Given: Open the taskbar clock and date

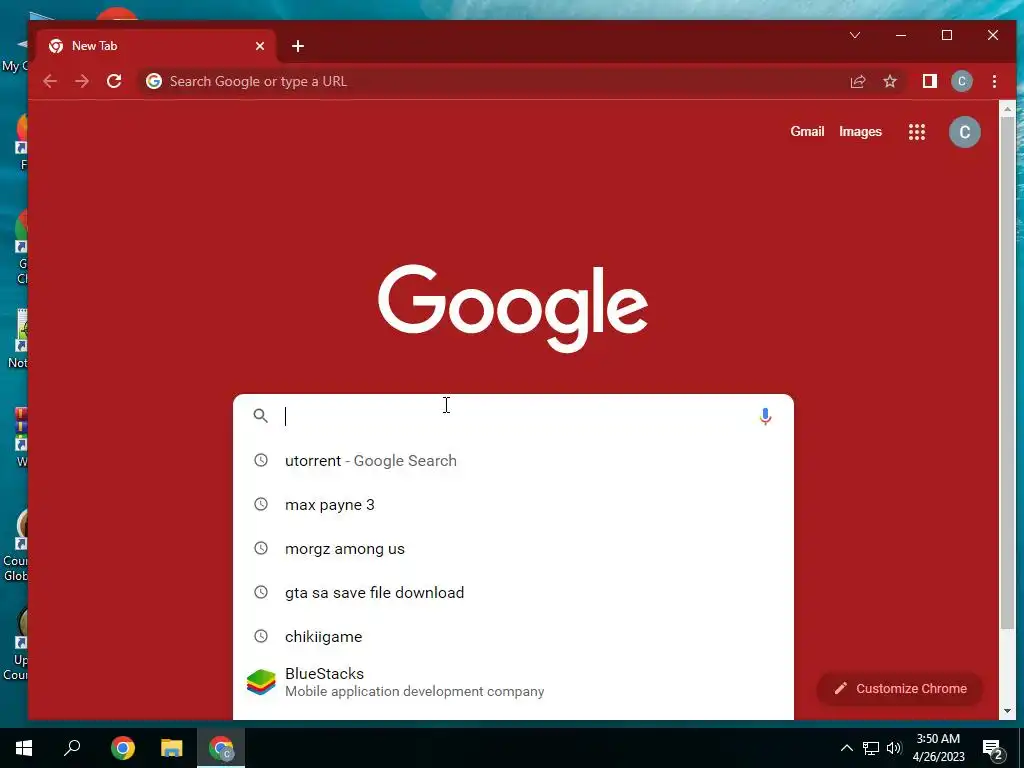Looking at the screenshot, I should pos(938,748).
